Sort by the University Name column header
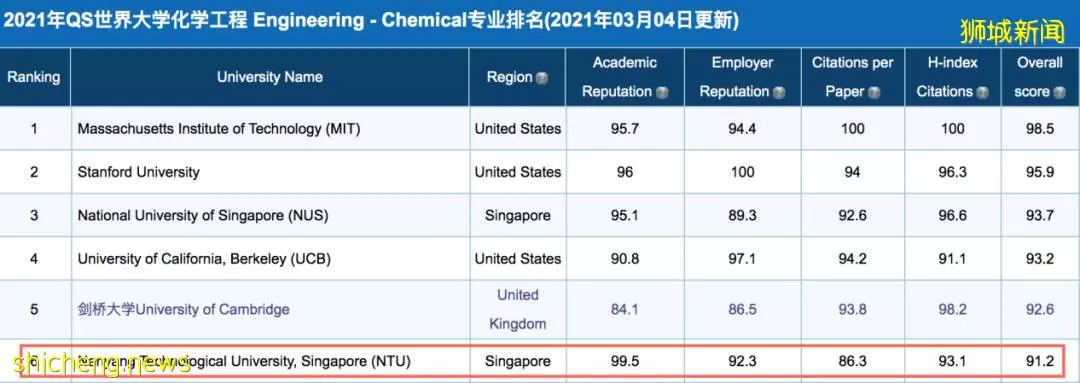Screen dimensions: 1080x383 (x=270, y=77)
